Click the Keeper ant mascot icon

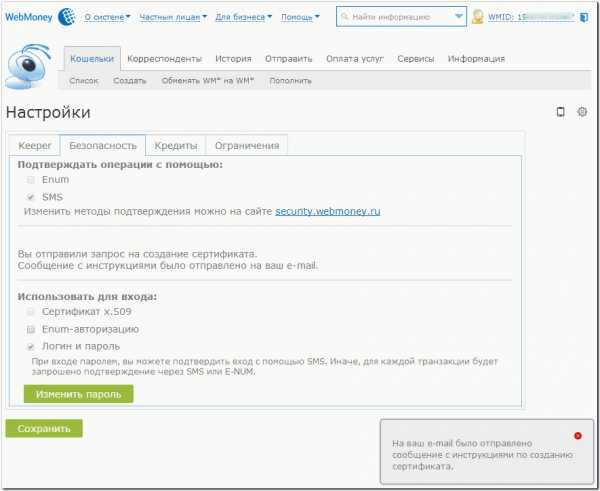[x=28, y=67]
